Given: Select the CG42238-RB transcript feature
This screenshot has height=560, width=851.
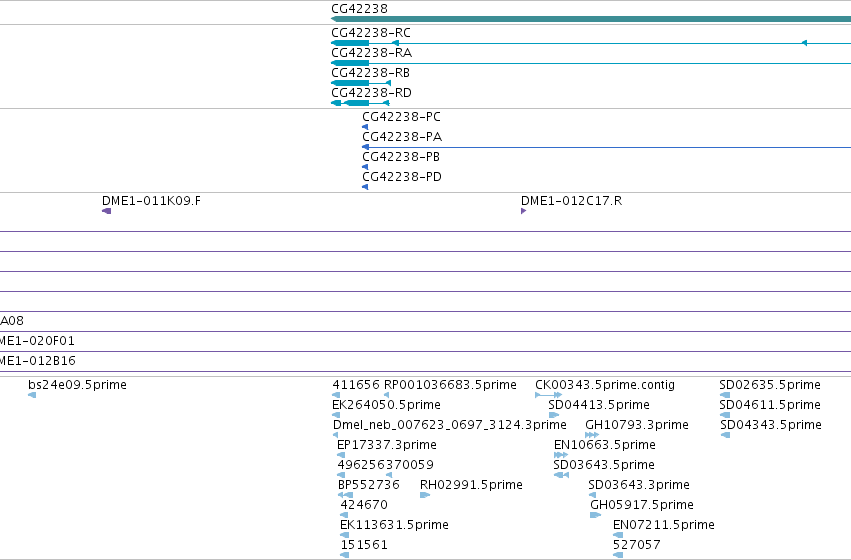Looking at the screenshot, I should point(361,83).
